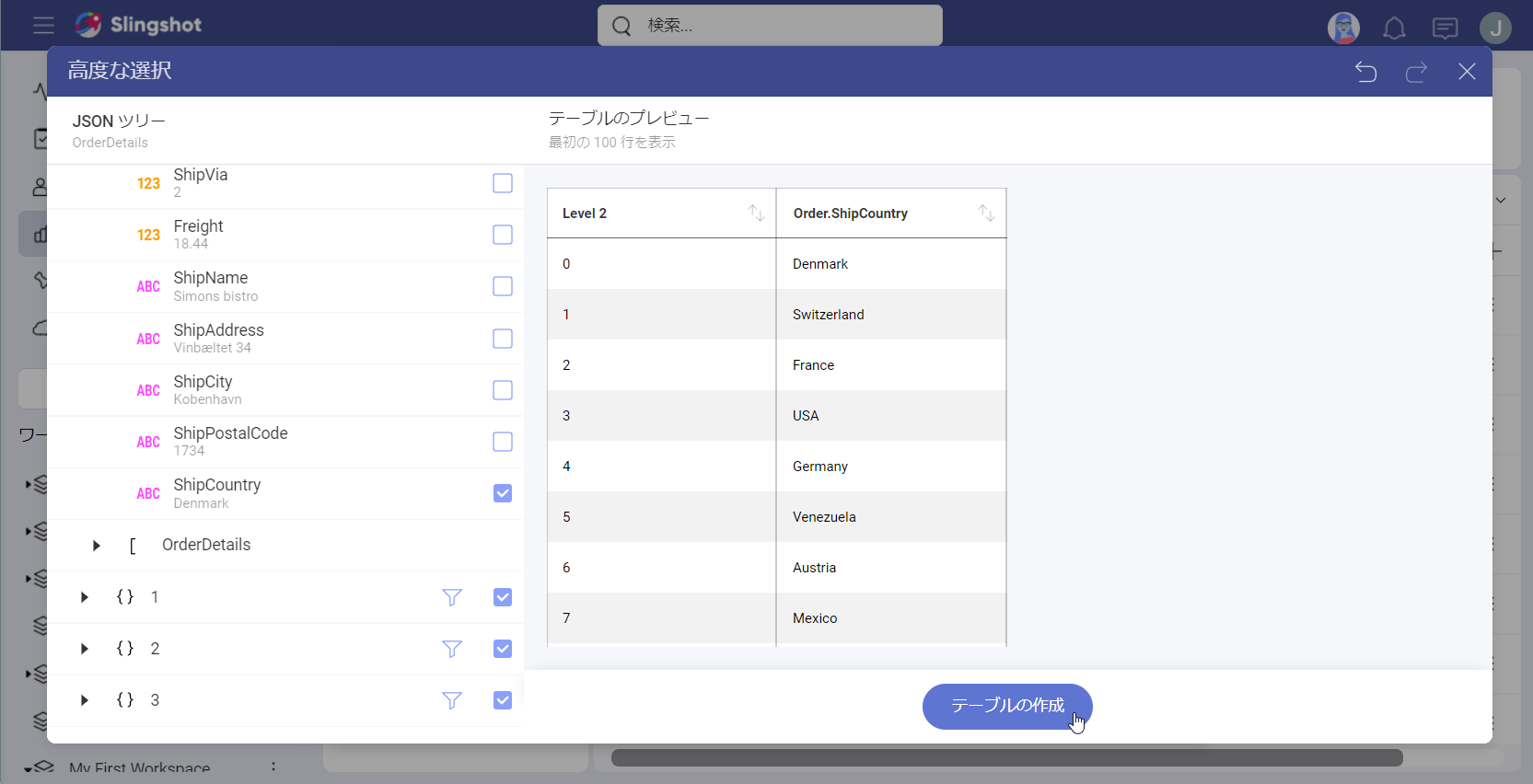Open filter for object 1

[452, 597]
